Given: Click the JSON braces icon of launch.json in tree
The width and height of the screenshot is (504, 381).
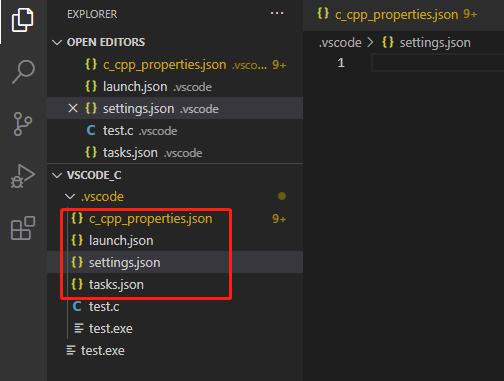Looking at the screenshot, I should pyautogui.click(x=77, y=240).
